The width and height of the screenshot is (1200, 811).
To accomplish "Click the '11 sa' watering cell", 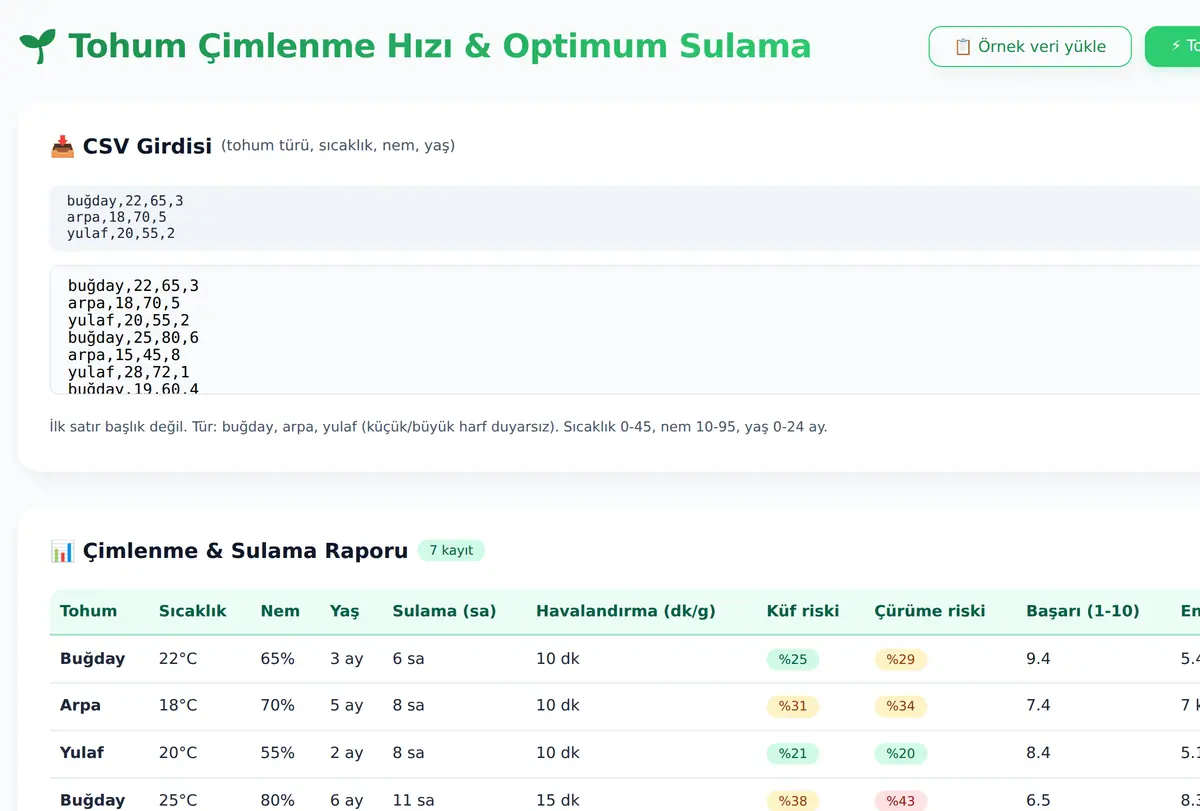I will pos(413,800).
